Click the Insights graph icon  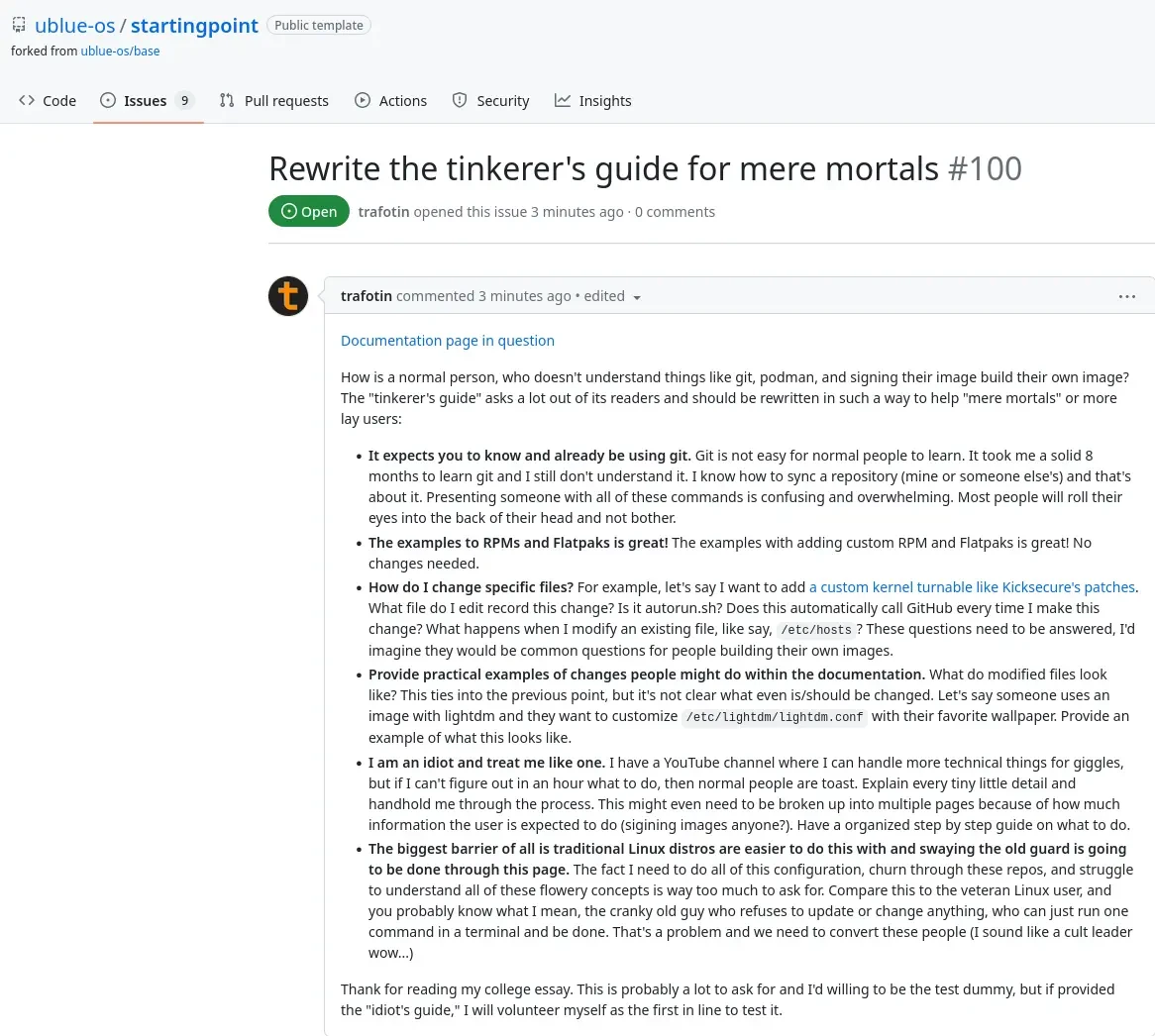pos(563,100)
